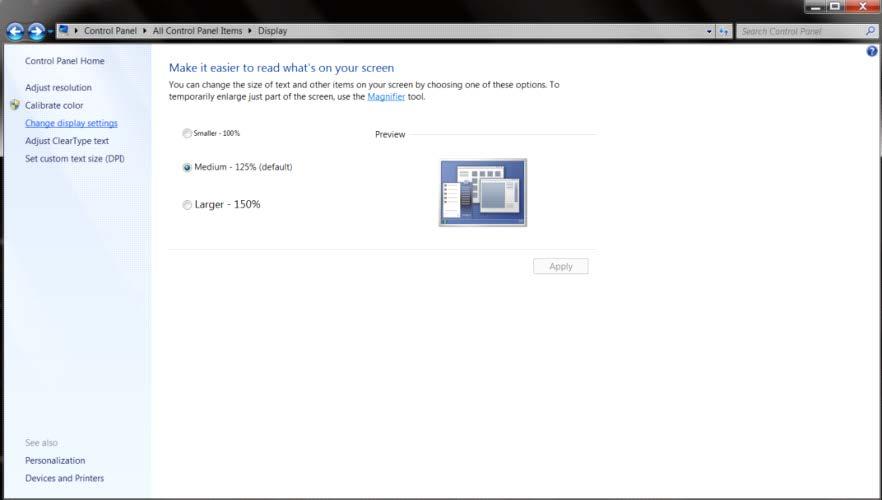882x500 pixels.
Task: Click the search magnifier icon
Action: 870,31
